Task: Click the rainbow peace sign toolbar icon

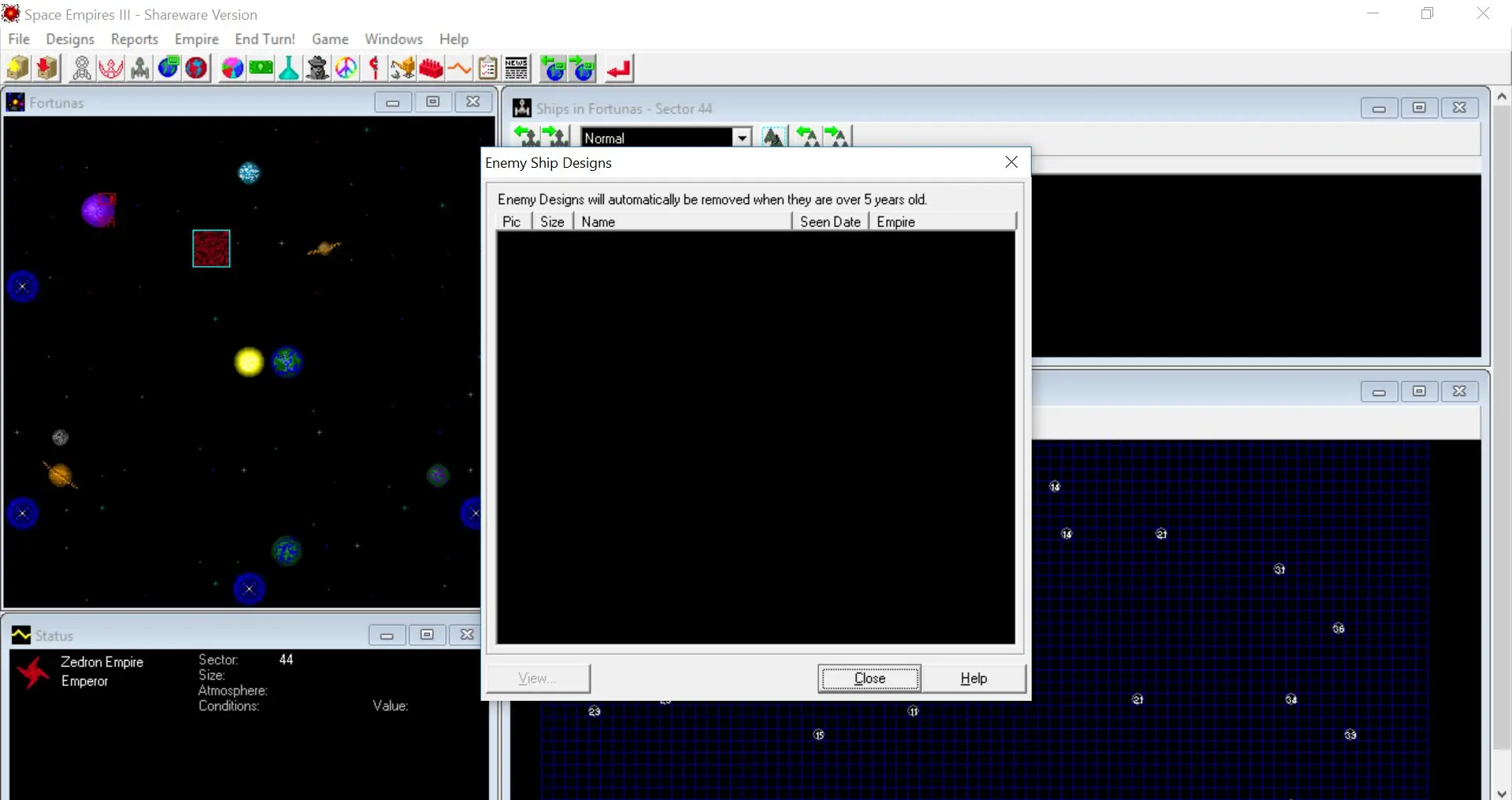Action: click(346, 69)
